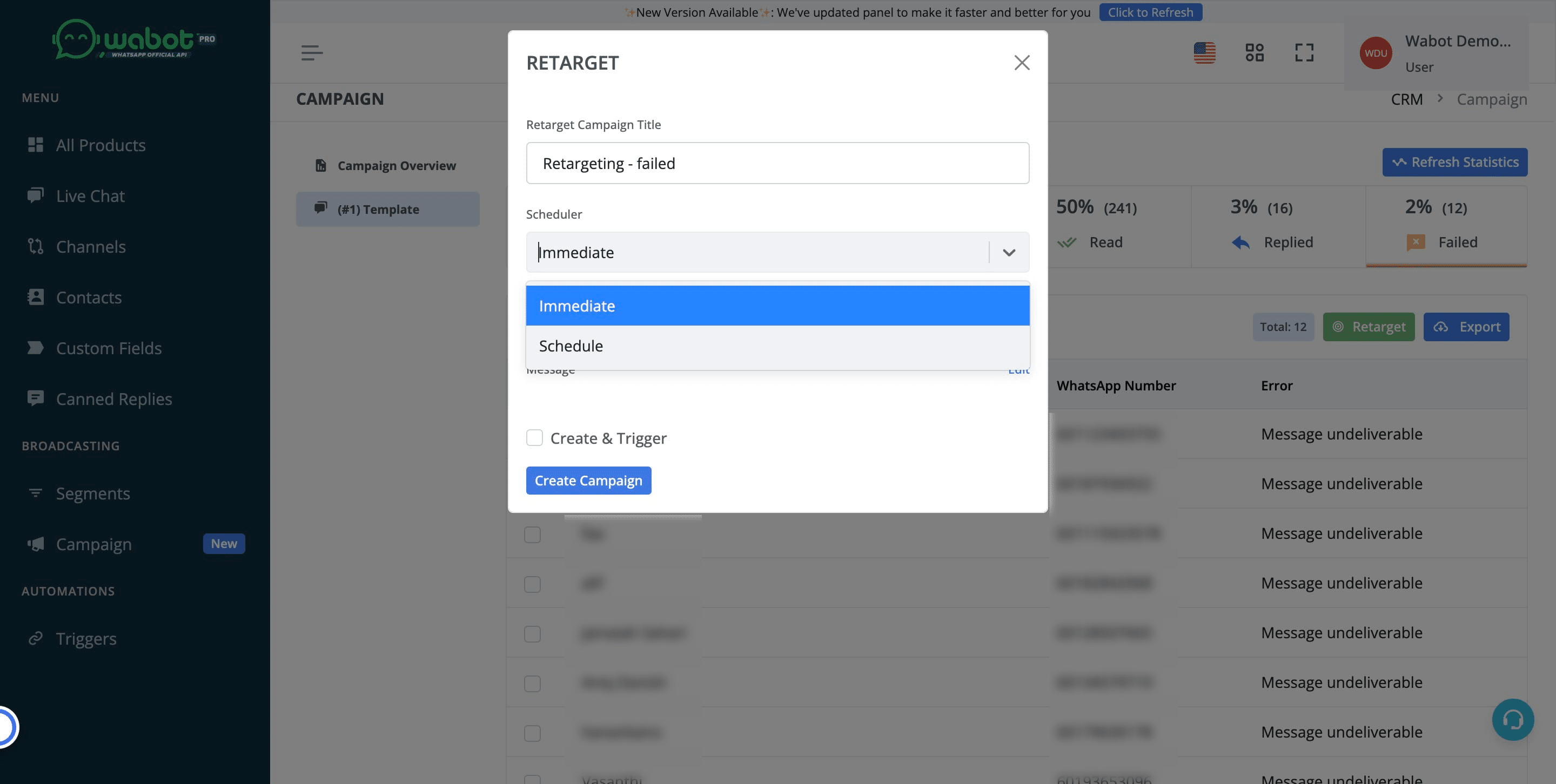Click the WDU user avatar
The width and height of the screenshot is (1556, 784).
[x=1376, y=53]
